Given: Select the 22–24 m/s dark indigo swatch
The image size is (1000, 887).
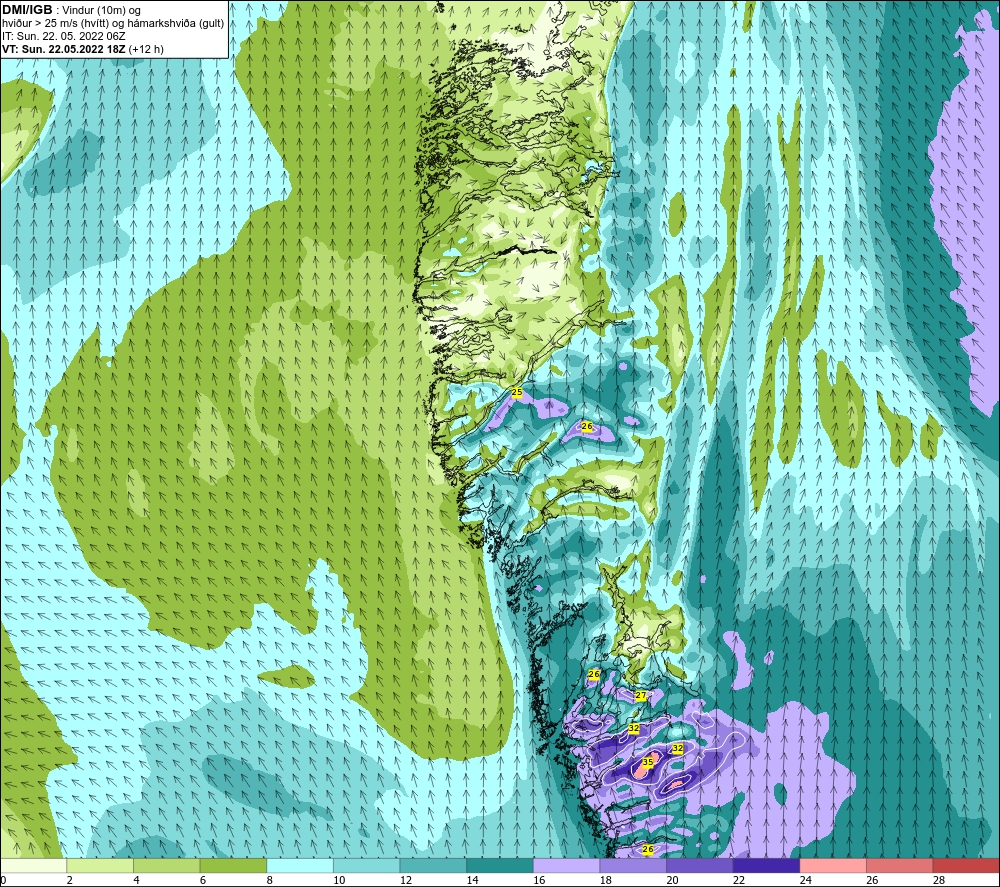Looking at the screenshot, I should [766, 865].
